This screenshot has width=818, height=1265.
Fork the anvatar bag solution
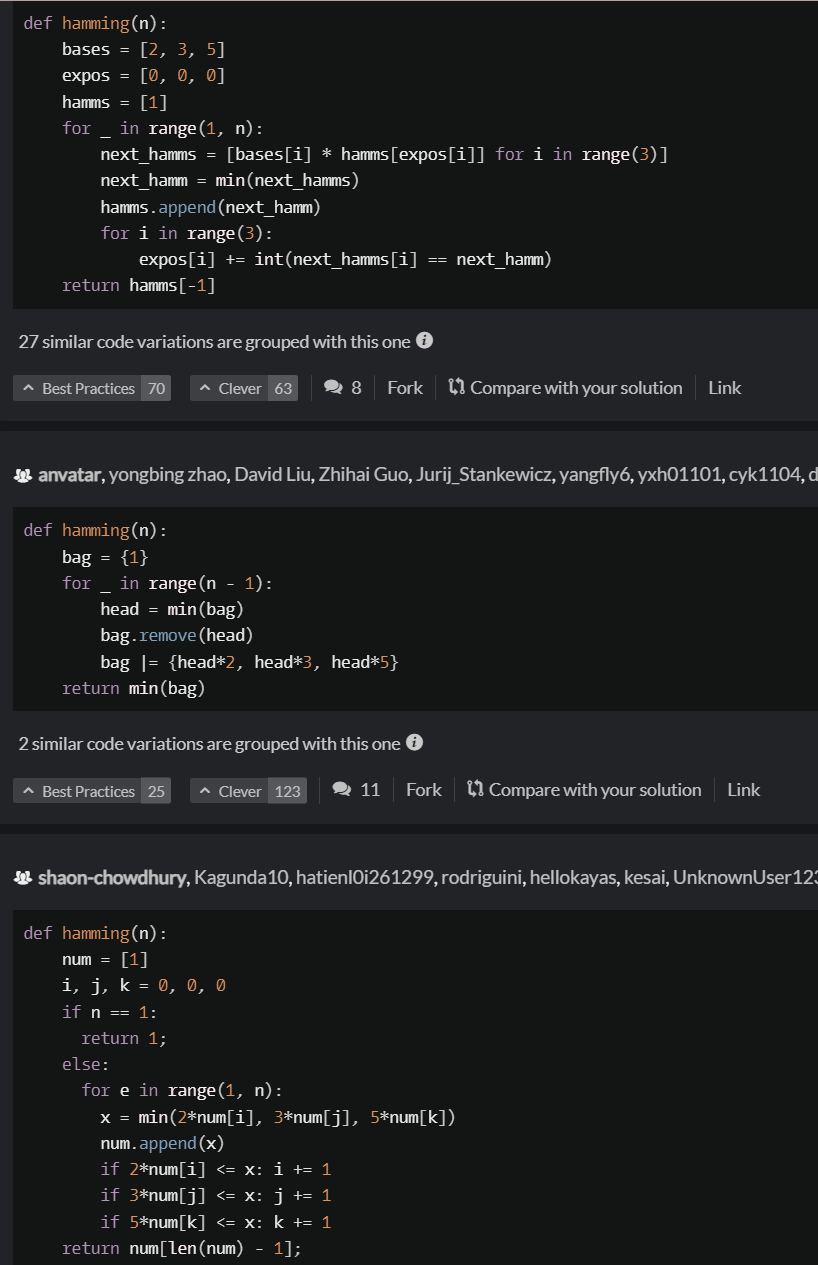pyautogui.click(x=424, y=790)
